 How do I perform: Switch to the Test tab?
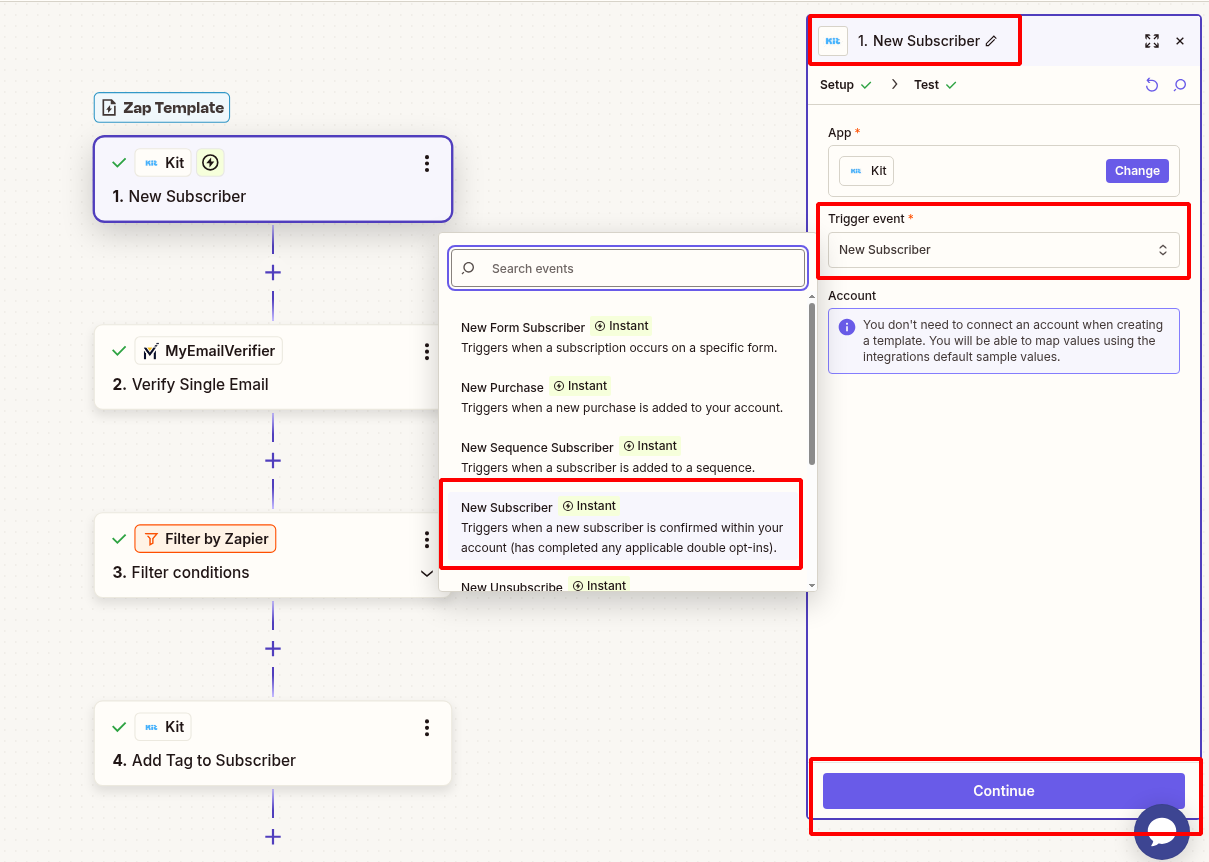tap(926, 85)
